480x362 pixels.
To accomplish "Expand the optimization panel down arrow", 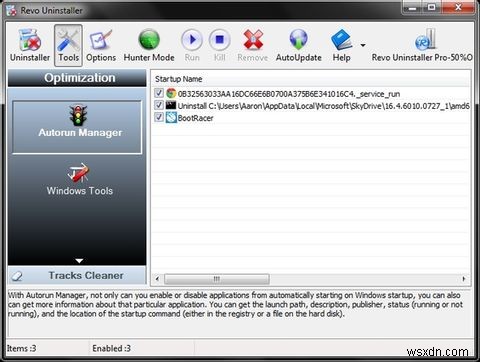I will coord(79,261).
